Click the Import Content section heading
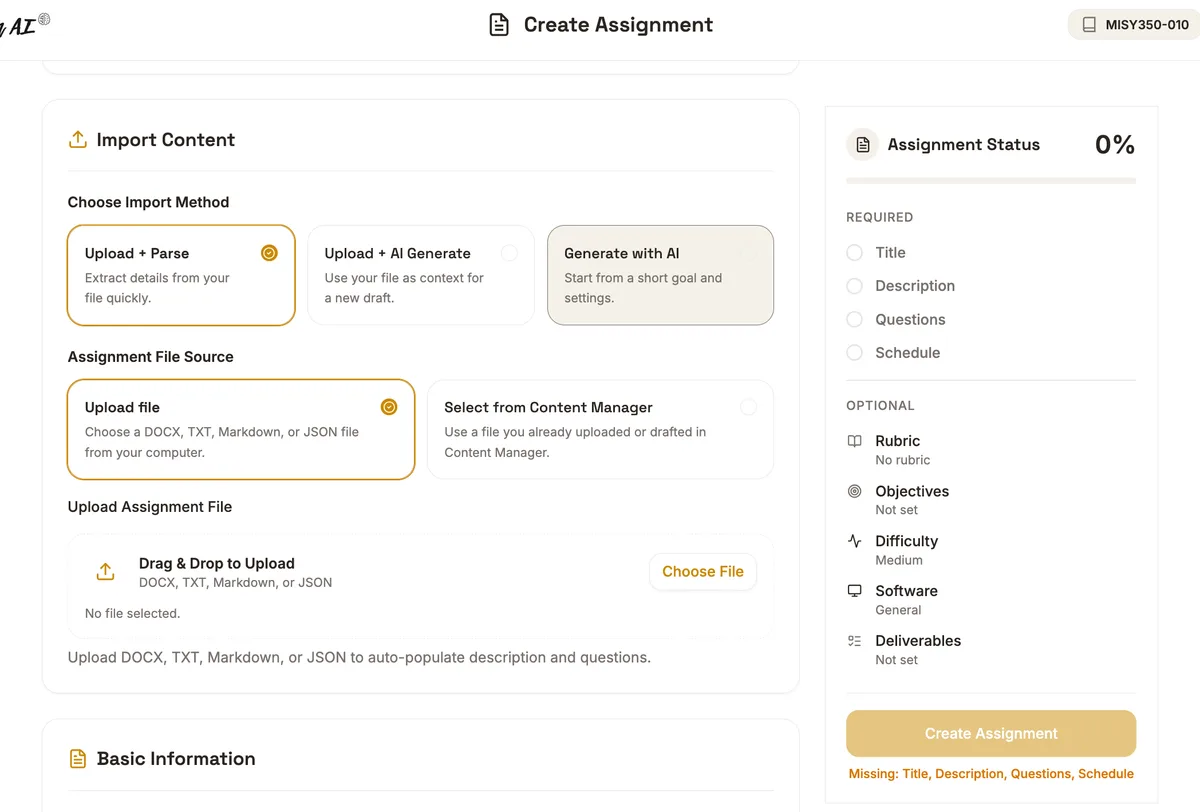The height and width of the screenshot is (812, 1200). [166, 140]
